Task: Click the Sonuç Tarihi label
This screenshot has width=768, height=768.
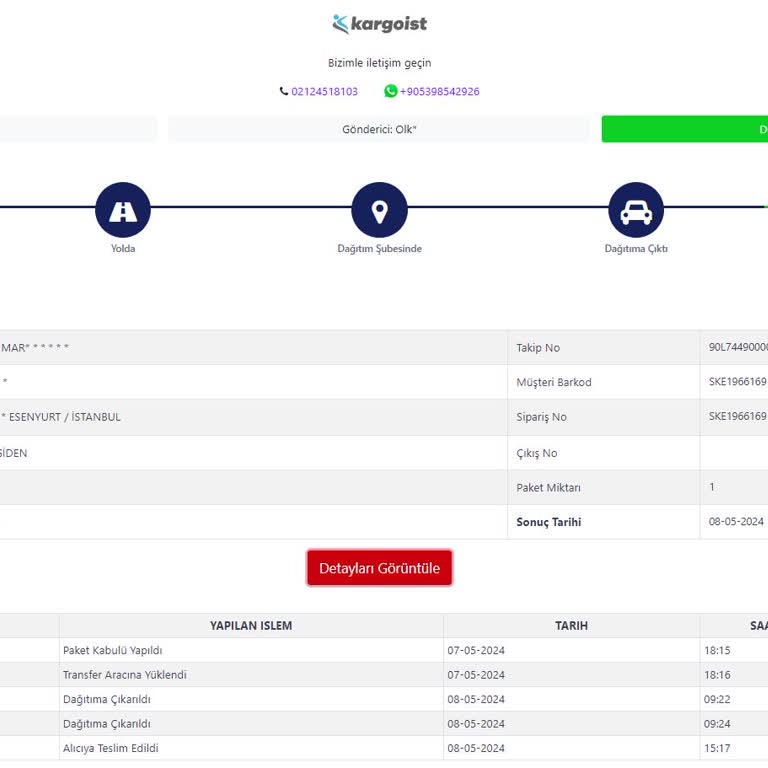Action: (549, 522)
